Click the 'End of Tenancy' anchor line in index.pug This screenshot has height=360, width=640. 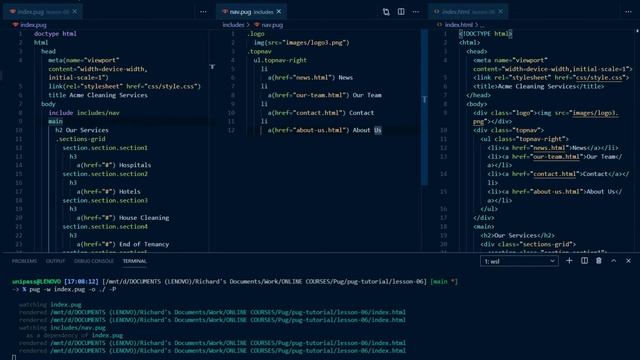(x=123, y=244)
